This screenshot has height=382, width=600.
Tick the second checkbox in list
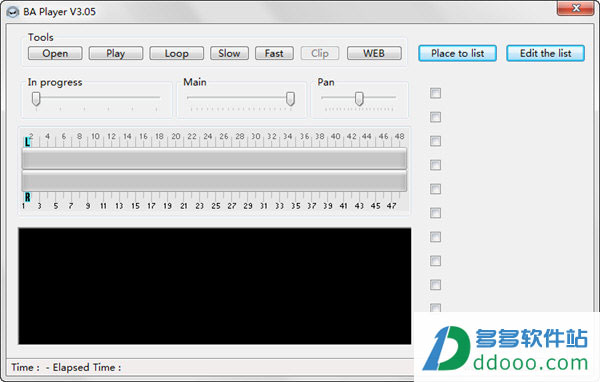coord(435,117)
